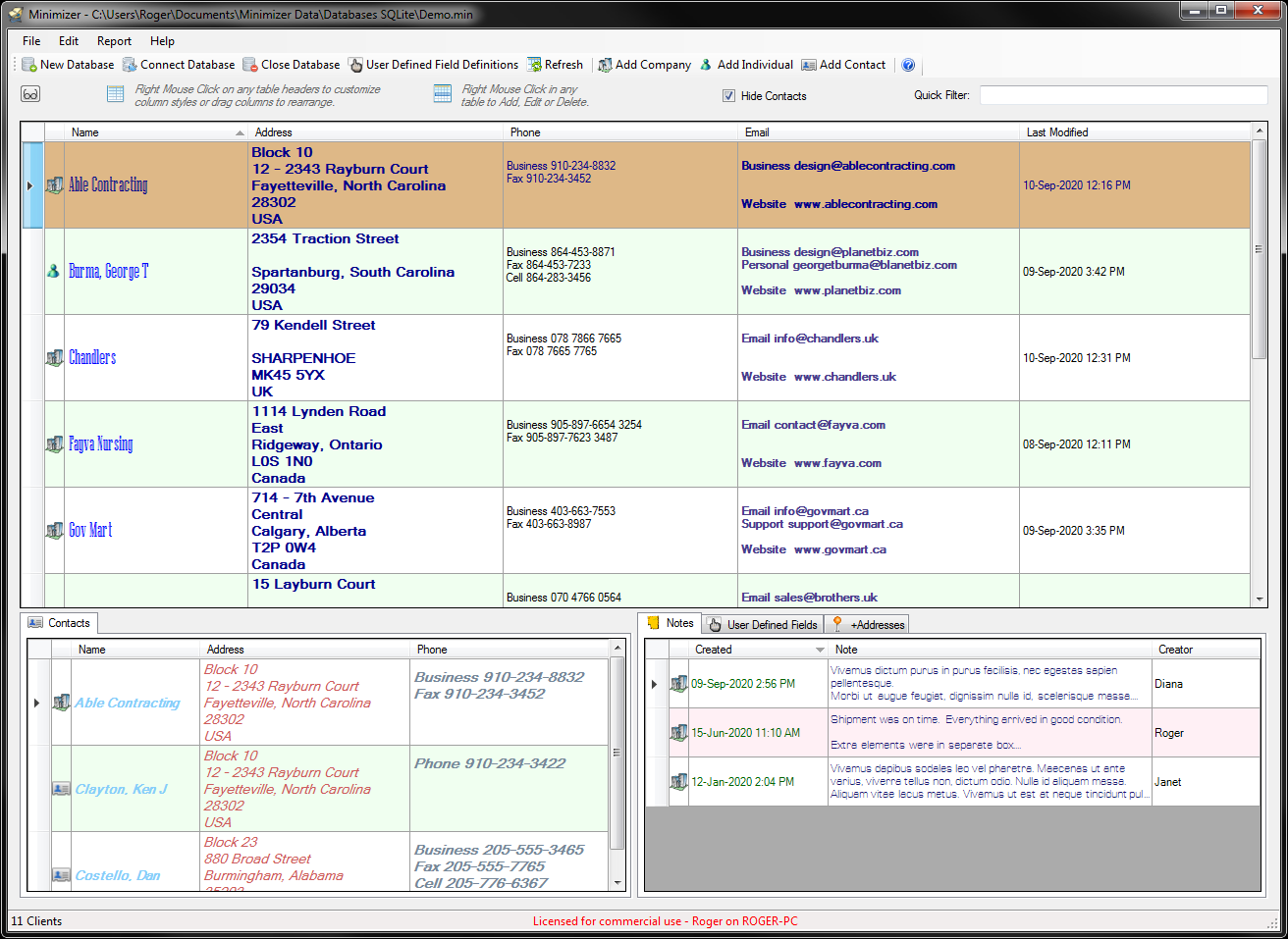Open User Defined Field Definitions
This screenshot has width=1288, height=939.
coord(433,65)
